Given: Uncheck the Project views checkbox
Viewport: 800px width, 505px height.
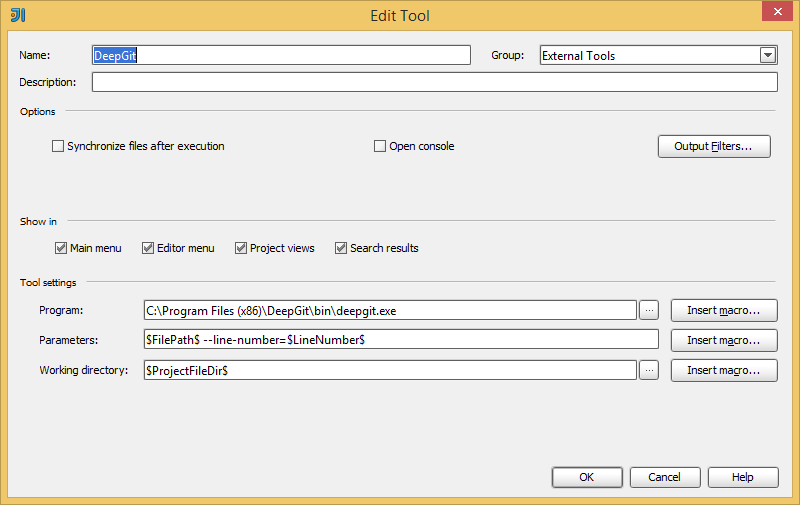Looking at the screenshot, I should point(241,248).
